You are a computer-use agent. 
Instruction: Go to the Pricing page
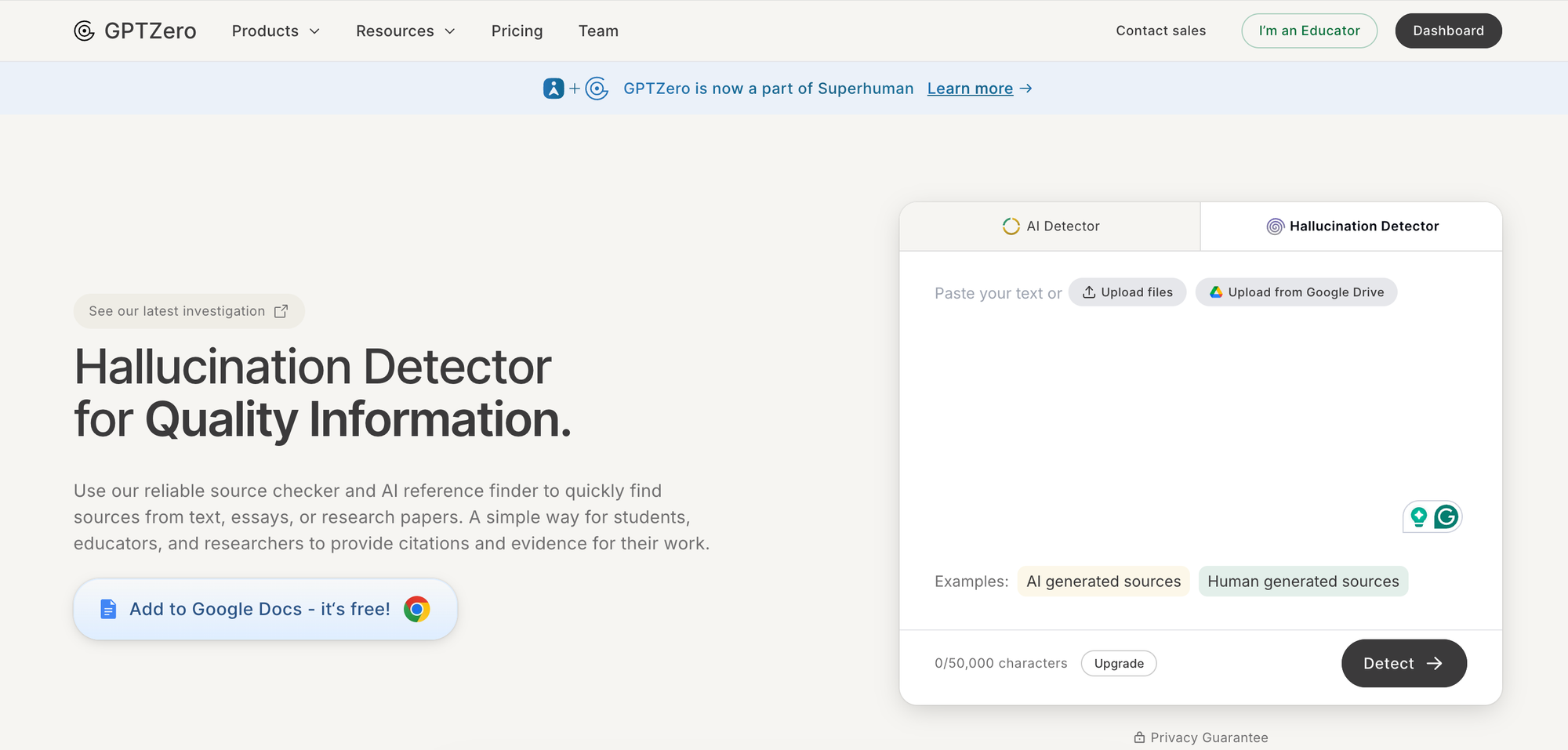[517, 31]
